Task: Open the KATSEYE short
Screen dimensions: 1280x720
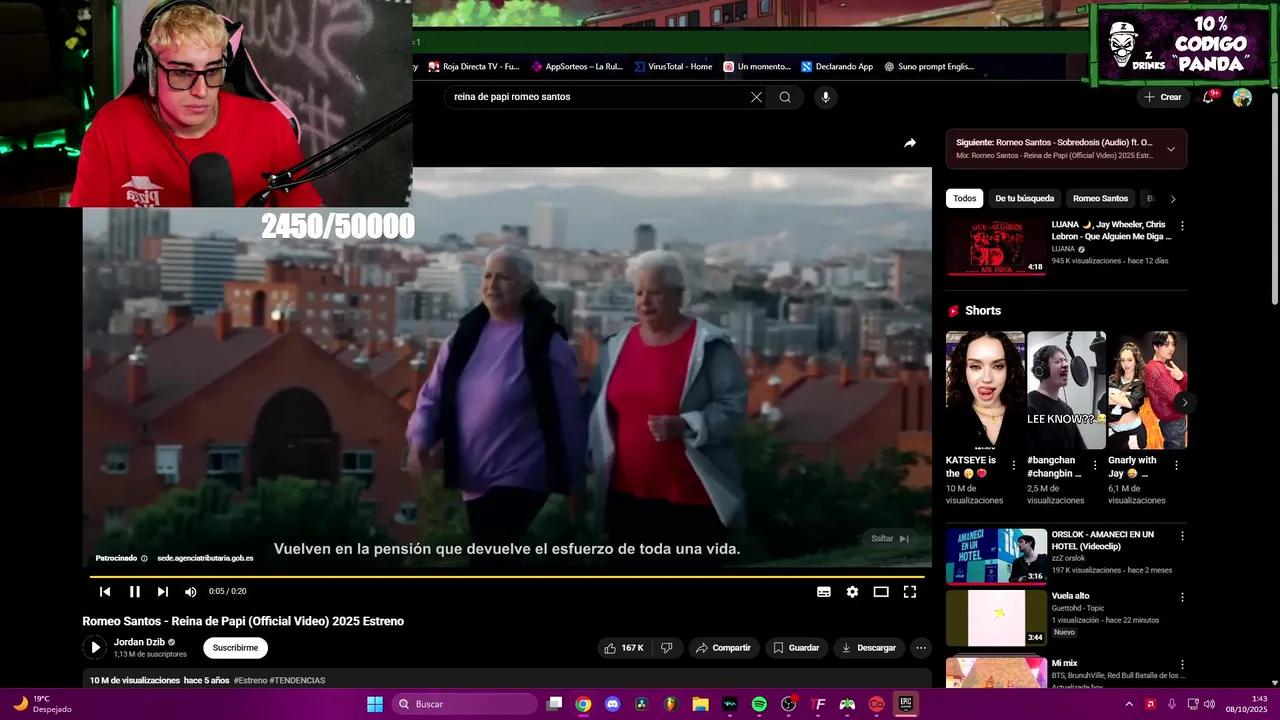Action: point(985,390)
